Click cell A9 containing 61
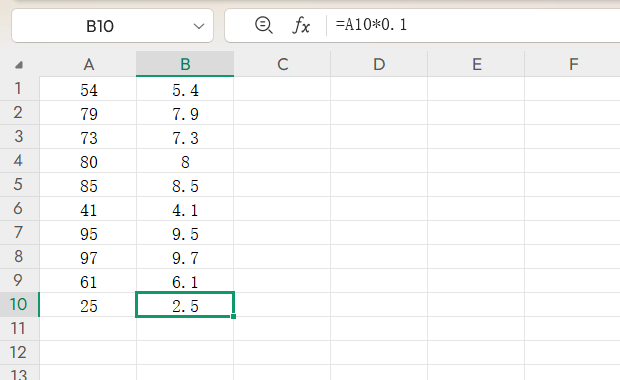Image resolution: width=620 pixels, height=380 pixels. [x=88, y=281]
